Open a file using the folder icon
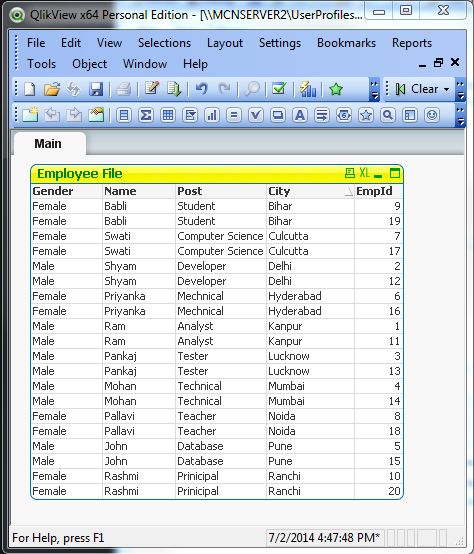474x554 pixels. click(52, 89)
